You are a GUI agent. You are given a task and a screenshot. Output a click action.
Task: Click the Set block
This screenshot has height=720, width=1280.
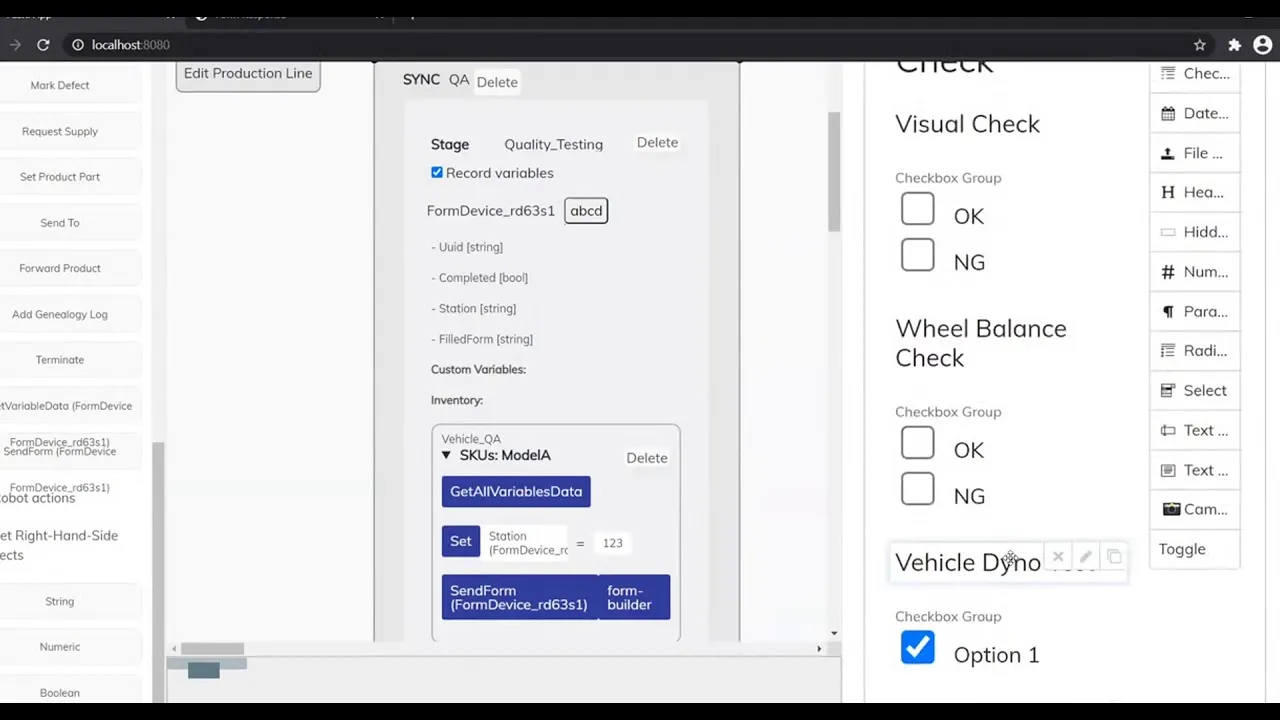point(460,542)
